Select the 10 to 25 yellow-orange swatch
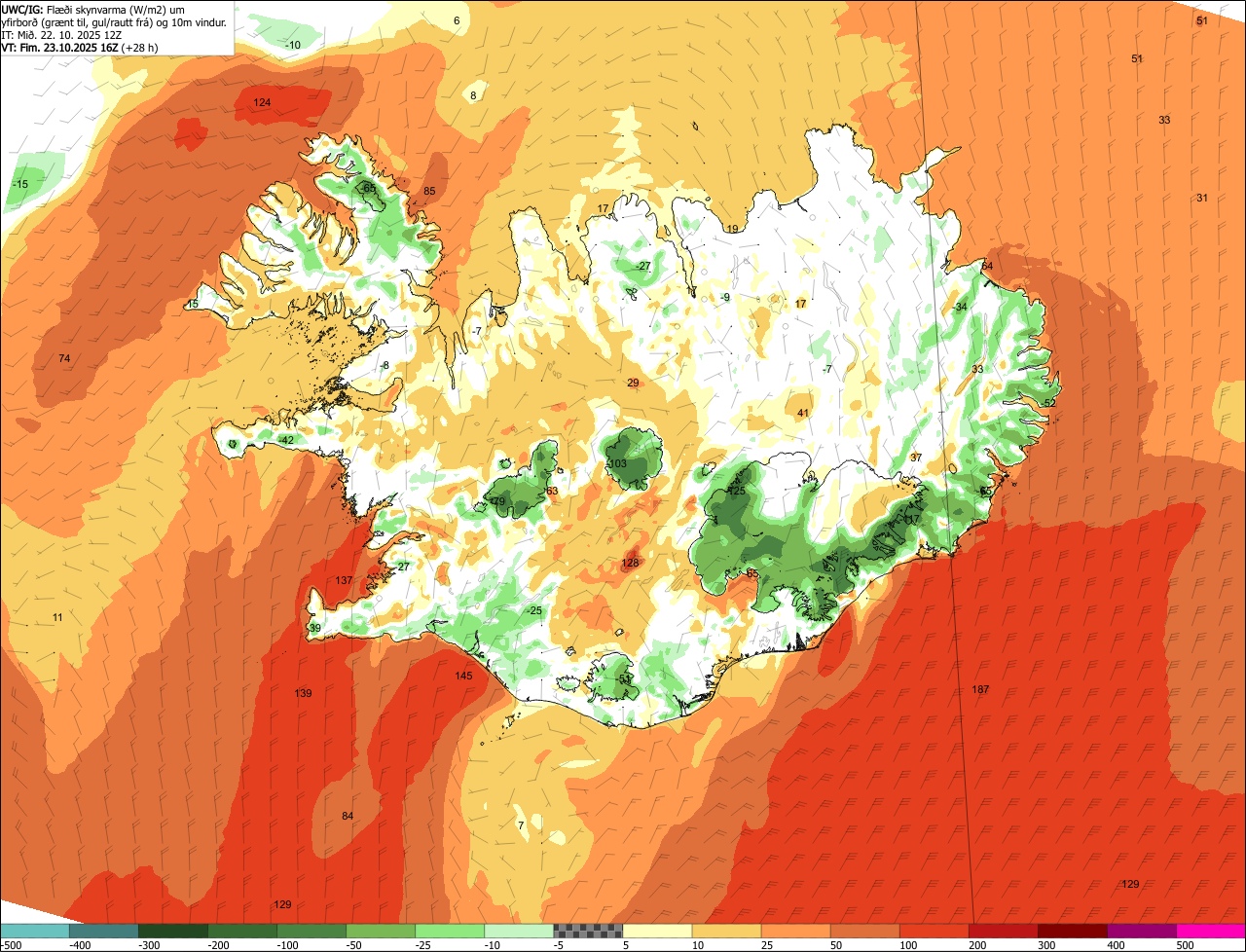The height and width of the screenshot is (952, 1246). point(726,931)
